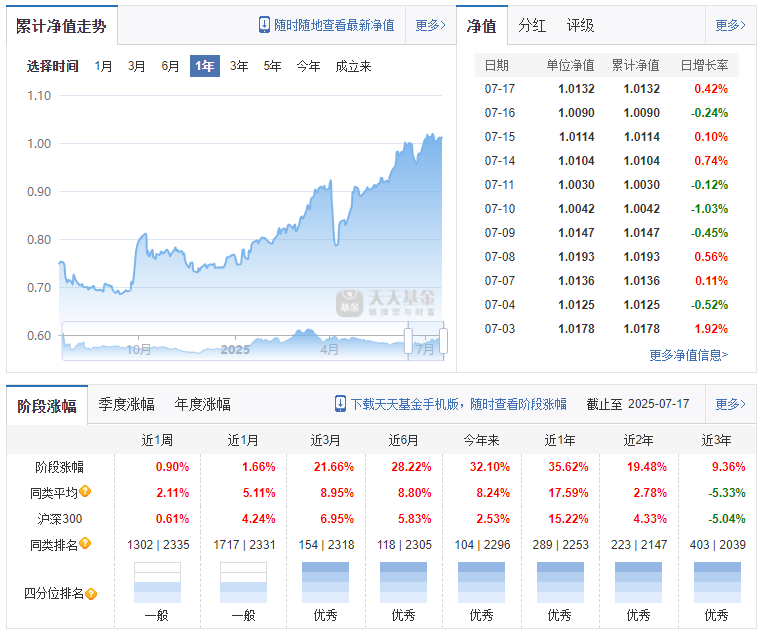Select the 1月 time range

tap(103, 66)
